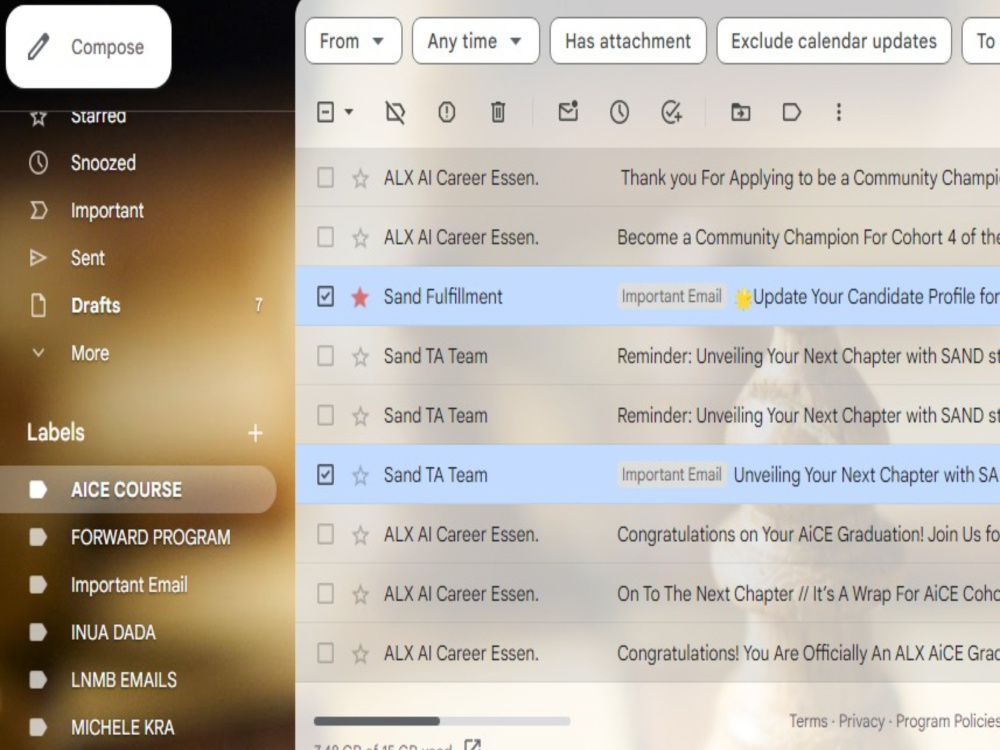Image resolution: width=1000 pixels, height=750 pixels.
Task: Click the Compose pencil icon
Action: point(39,47)
